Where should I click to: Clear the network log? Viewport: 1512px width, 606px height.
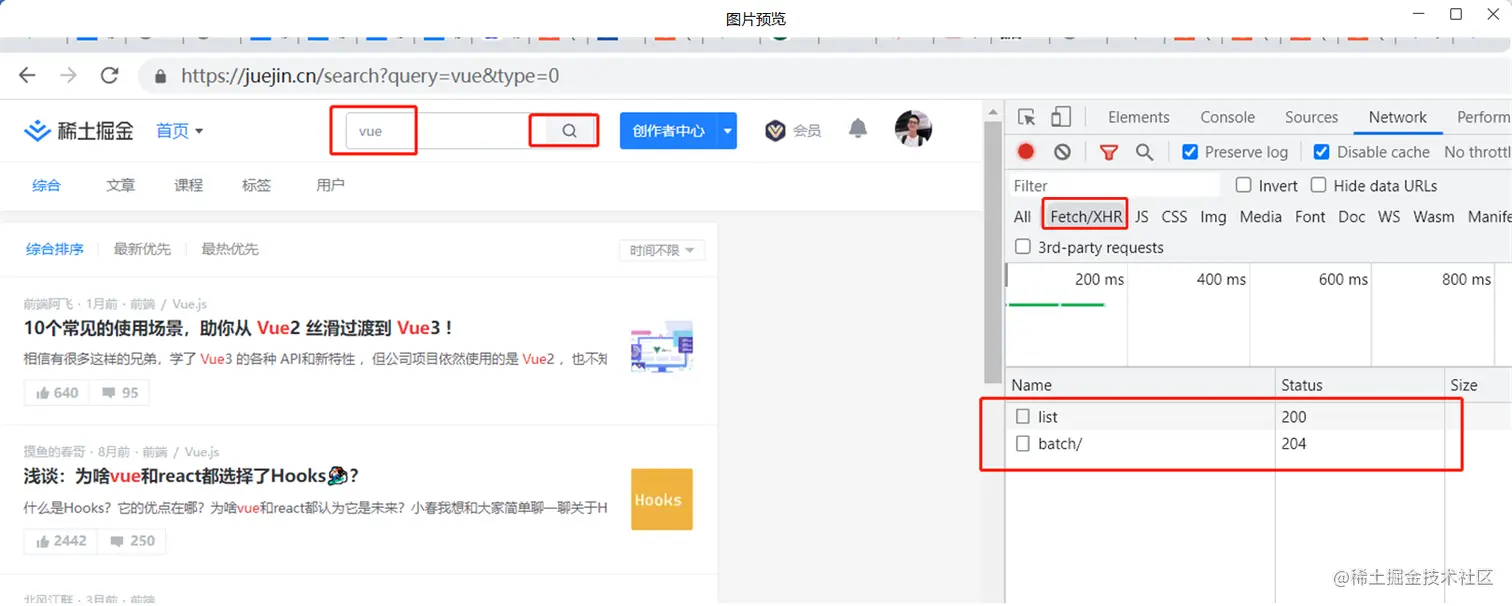[1062, 152]
